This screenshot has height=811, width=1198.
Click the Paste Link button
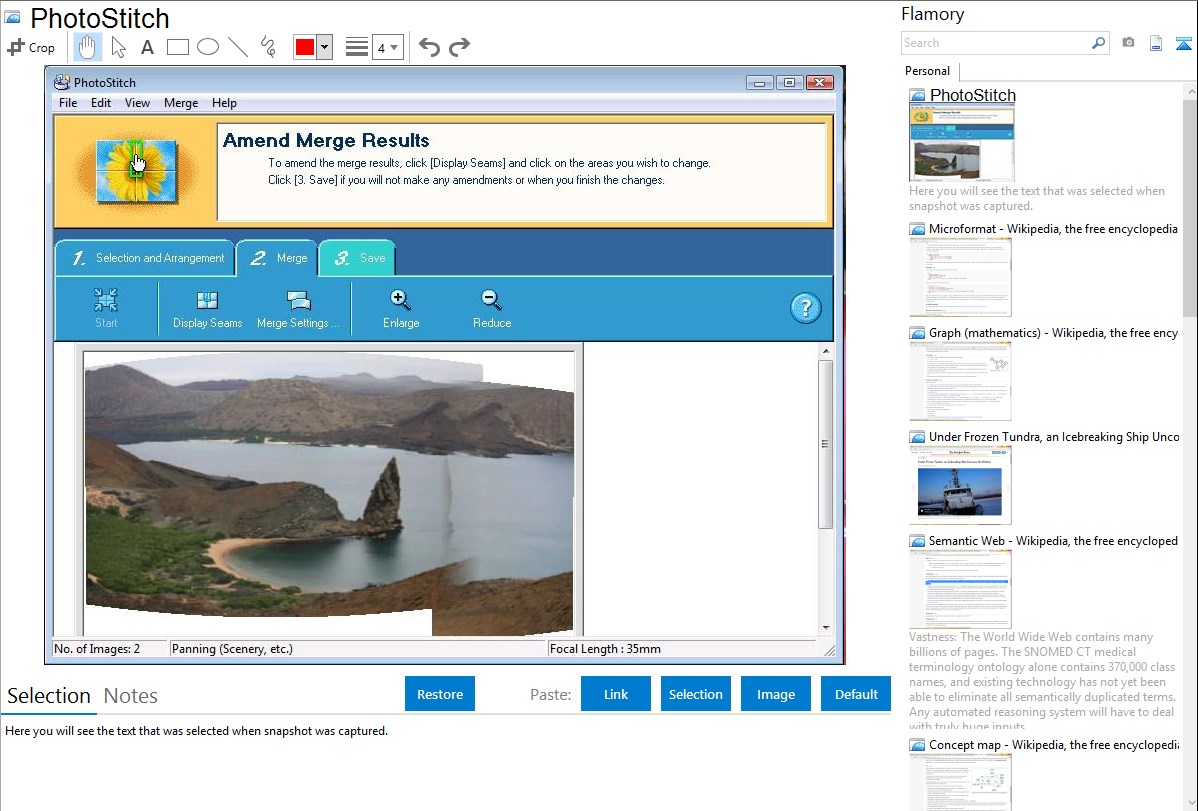[616, 694]
